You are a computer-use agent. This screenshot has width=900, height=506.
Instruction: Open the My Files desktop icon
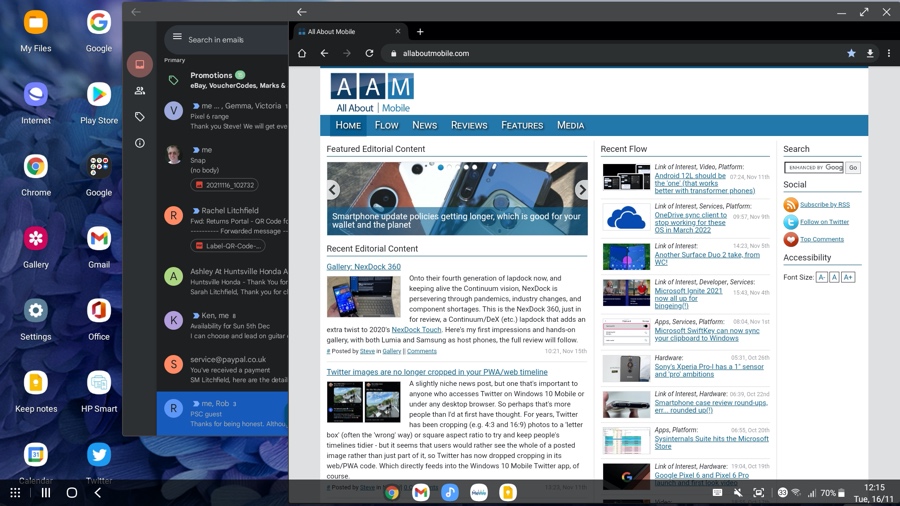coord(36,23)
